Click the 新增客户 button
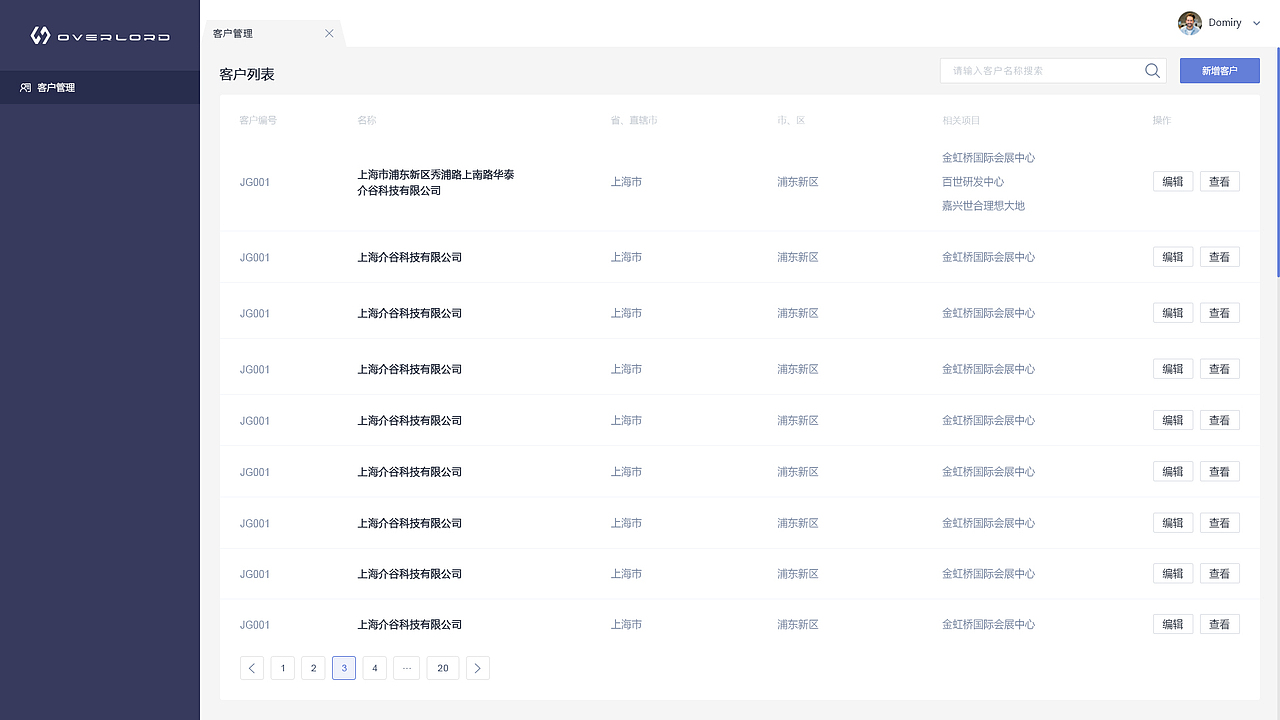The width and height of the screenshot is (1280, 720). pos(1219,70)
